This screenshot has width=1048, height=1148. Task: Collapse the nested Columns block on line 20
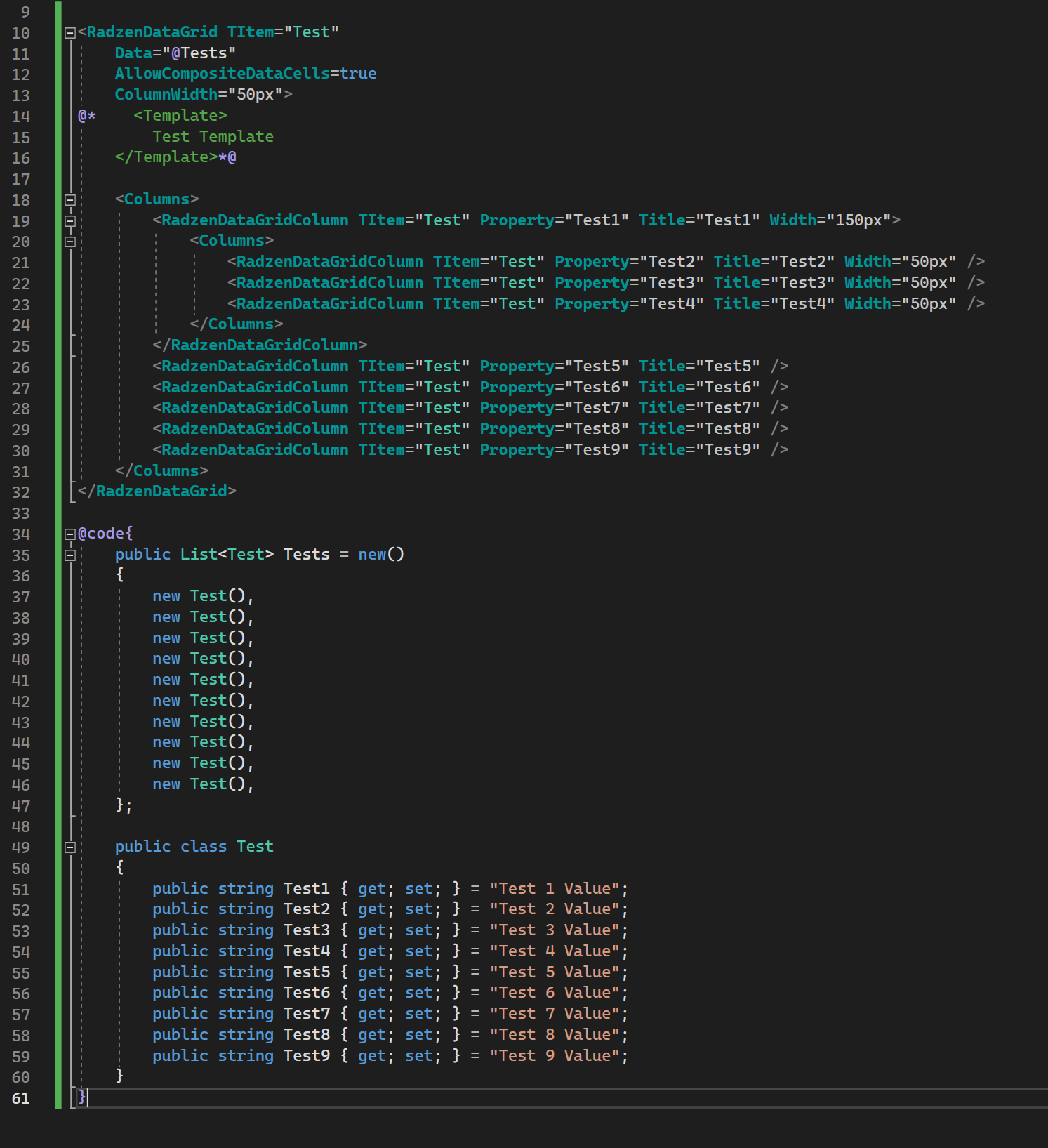70,242
